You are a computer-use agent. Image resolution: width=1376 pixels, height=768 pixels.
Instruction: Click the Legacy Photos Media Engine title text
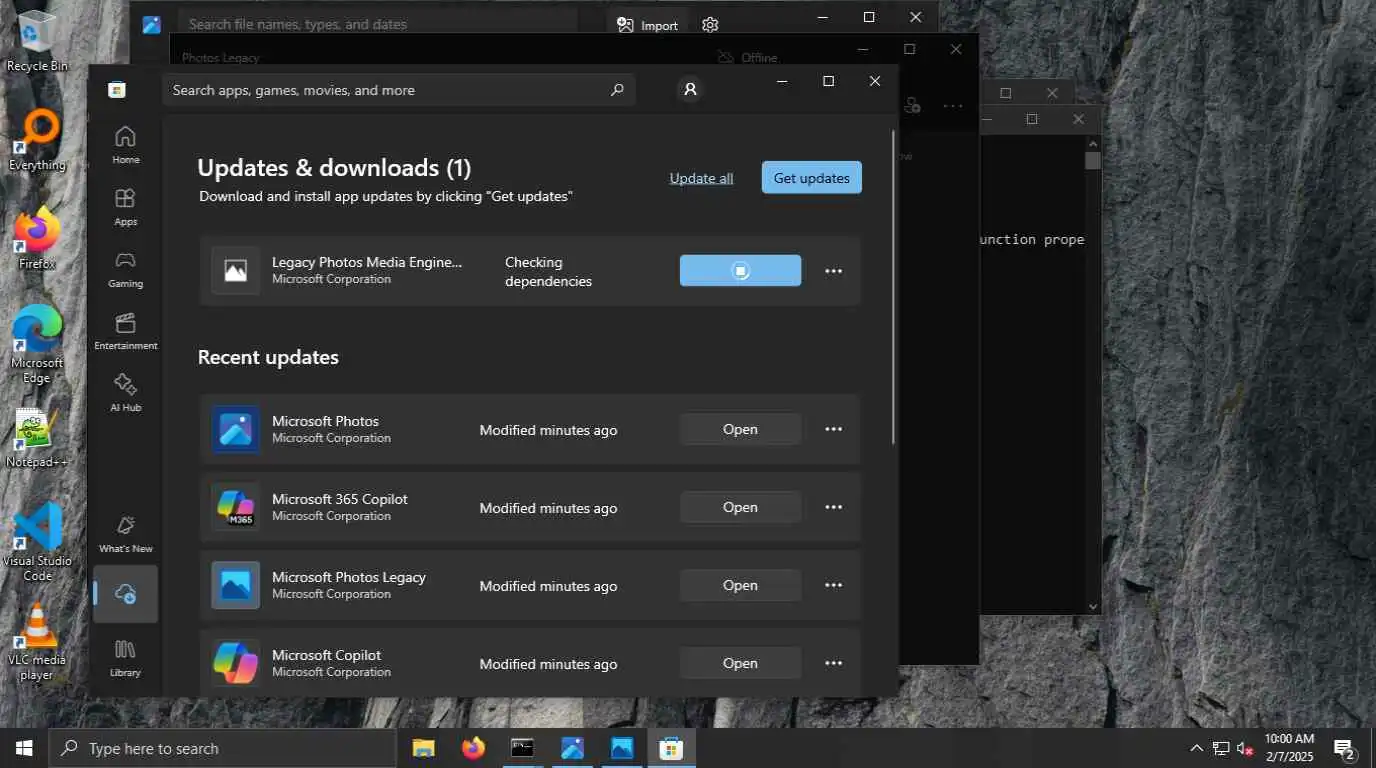click(x=367, y=262)
